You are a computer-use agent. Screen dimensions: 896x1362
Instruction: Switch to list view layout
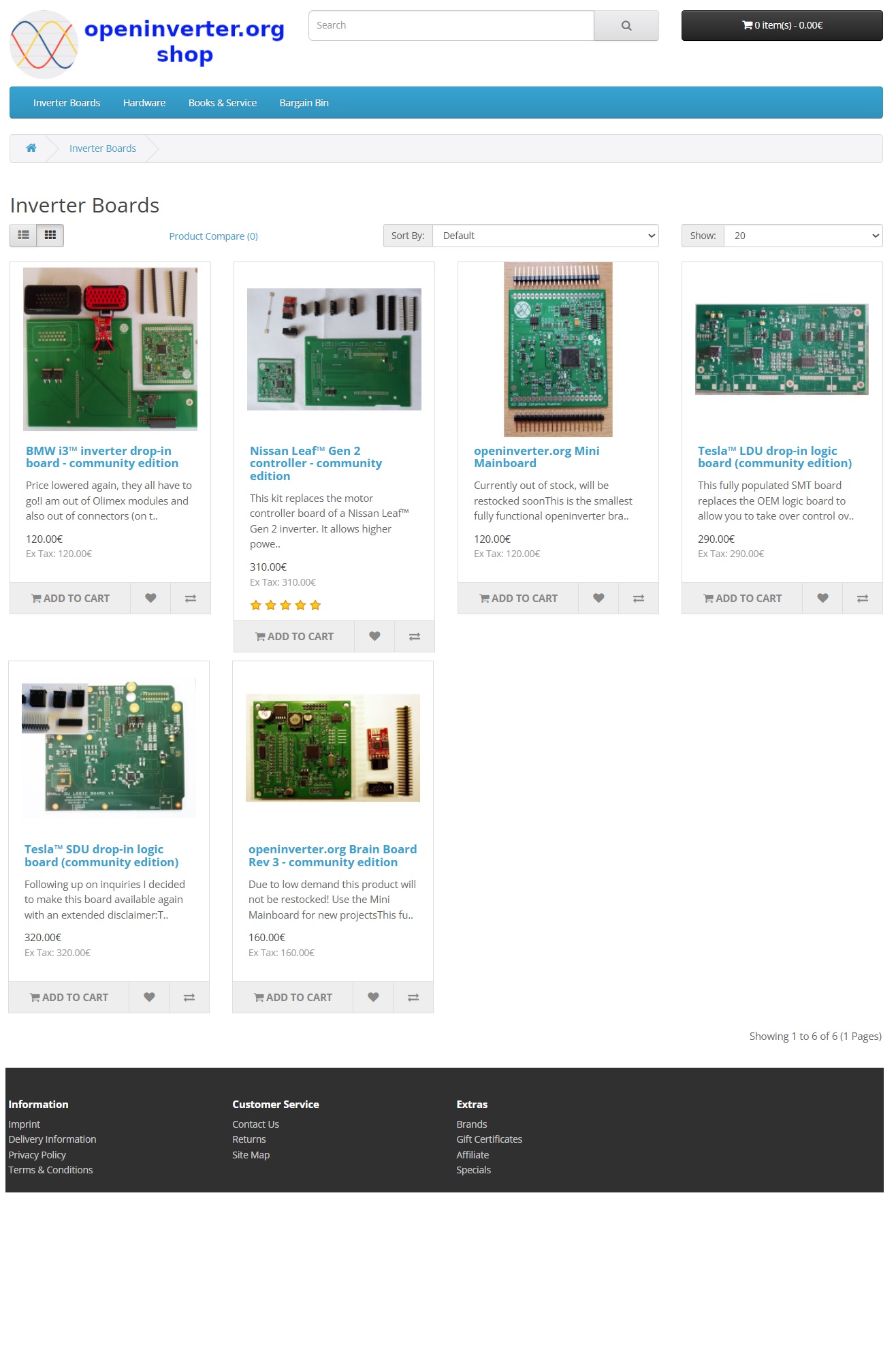click(x=24, y=236)
